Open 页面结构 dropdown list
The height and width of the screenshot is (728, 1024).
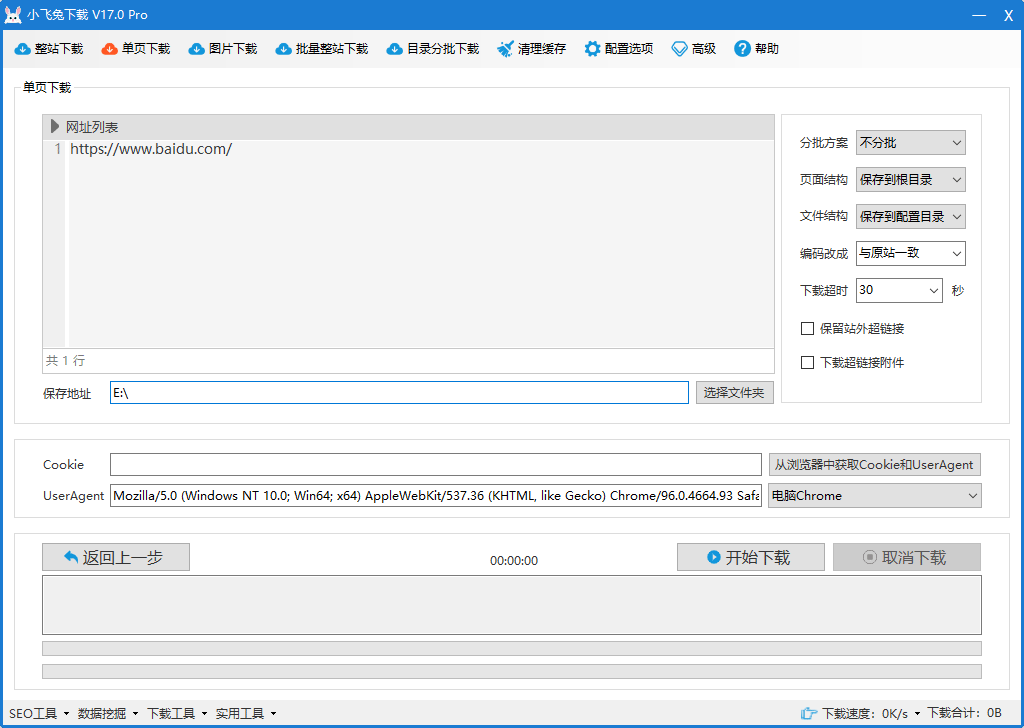click(910, 180)
